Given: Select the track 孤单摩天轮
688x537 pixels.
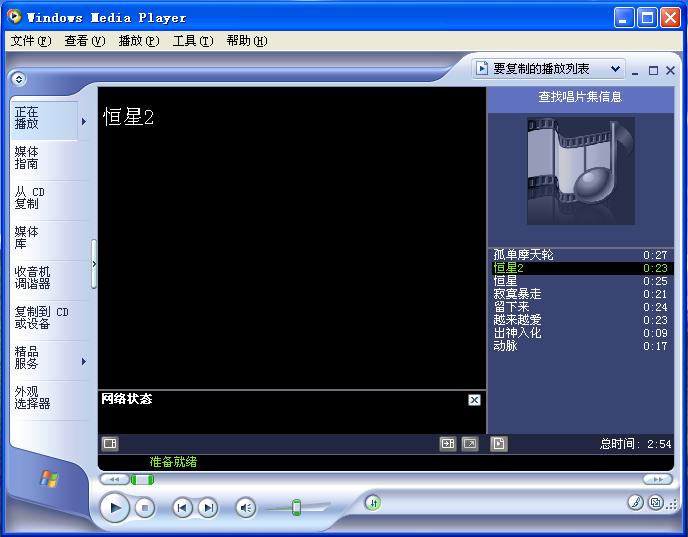Looking at the screenshot, I should [x=581, y=255].
